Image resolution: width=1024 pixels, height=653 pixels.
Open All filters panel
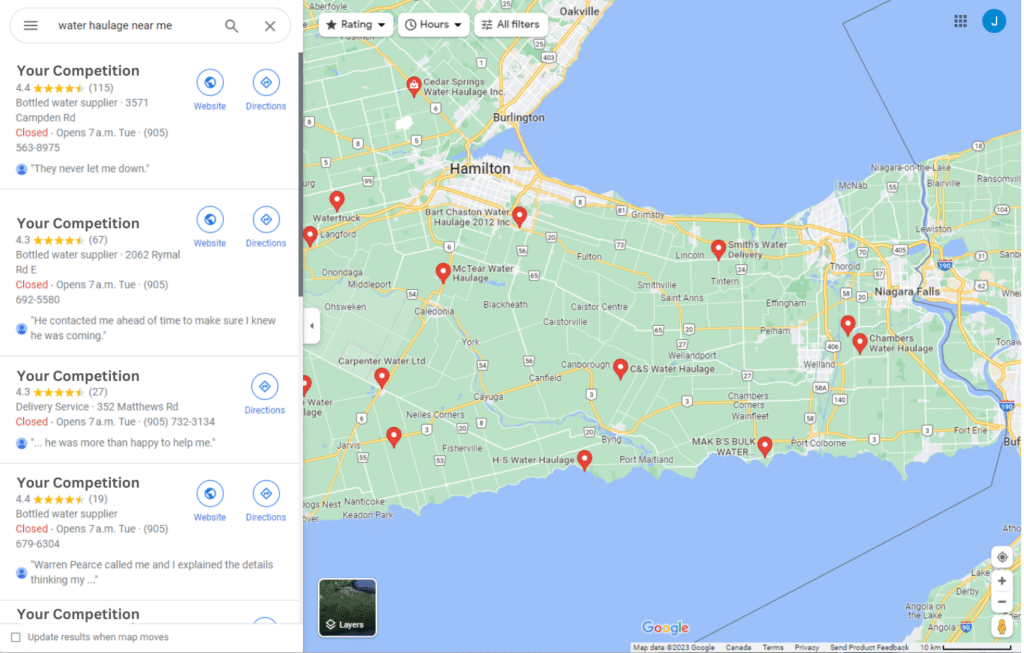[x=511, y=25]
